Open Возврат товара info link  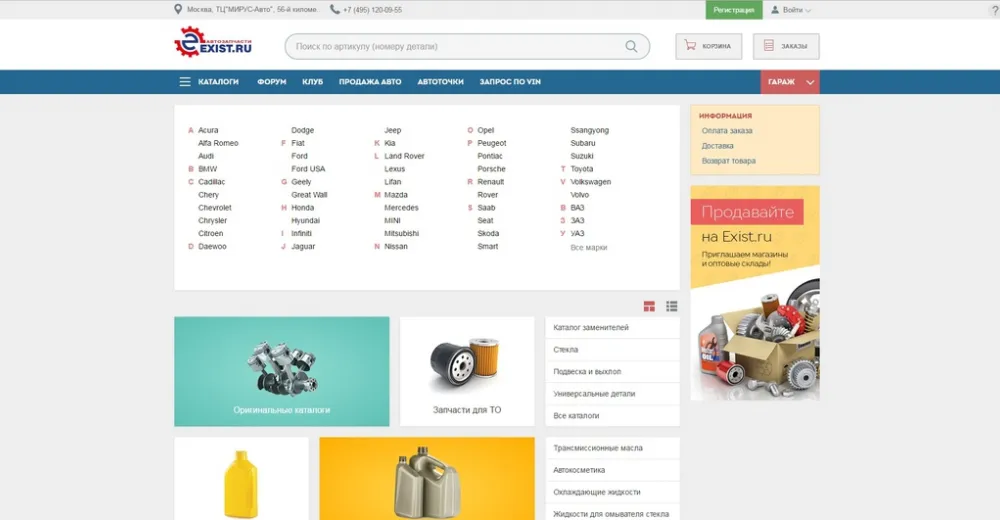coord(728,161)
